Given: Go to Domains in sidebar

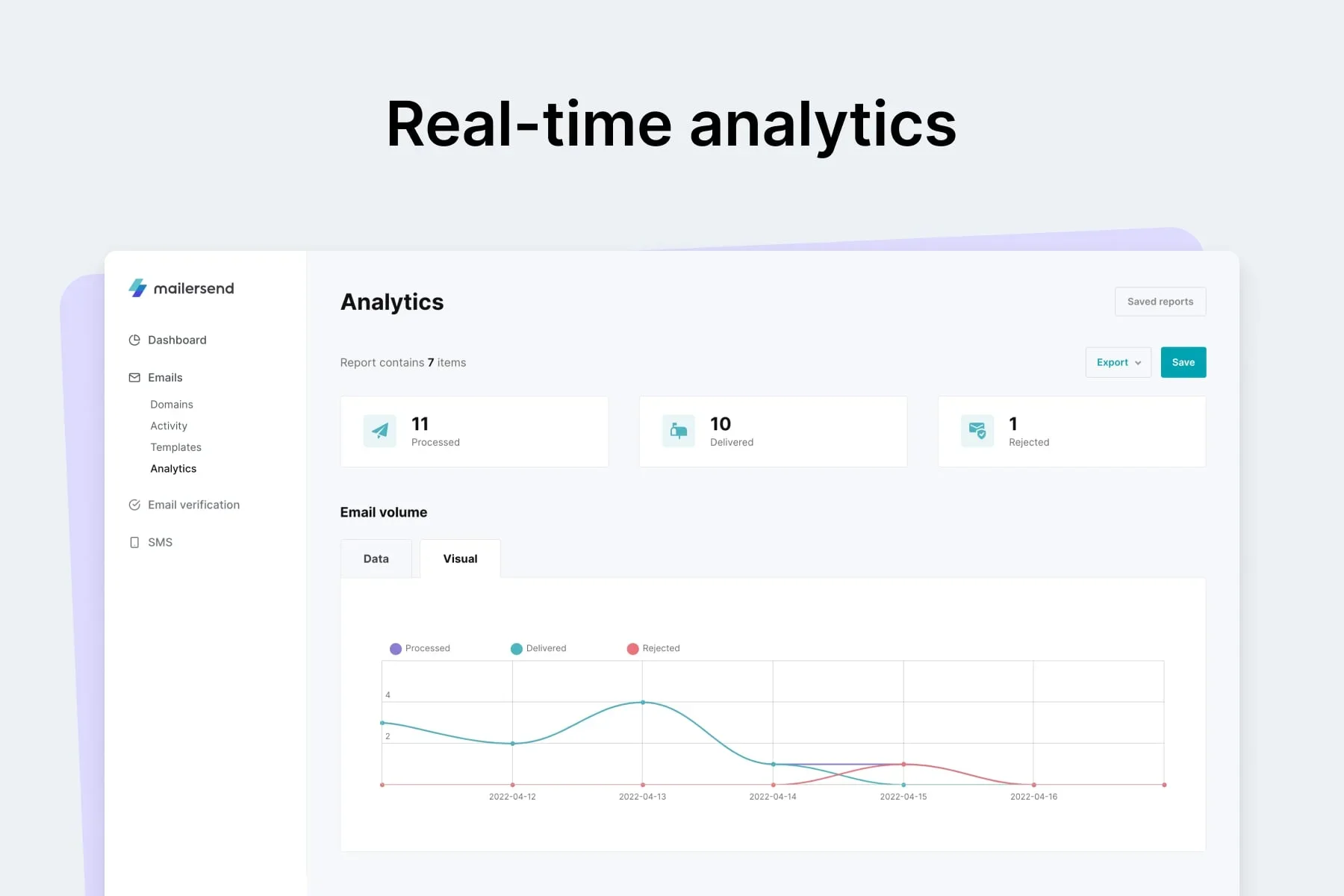Looking at the screenshot, I should [172, 404].
